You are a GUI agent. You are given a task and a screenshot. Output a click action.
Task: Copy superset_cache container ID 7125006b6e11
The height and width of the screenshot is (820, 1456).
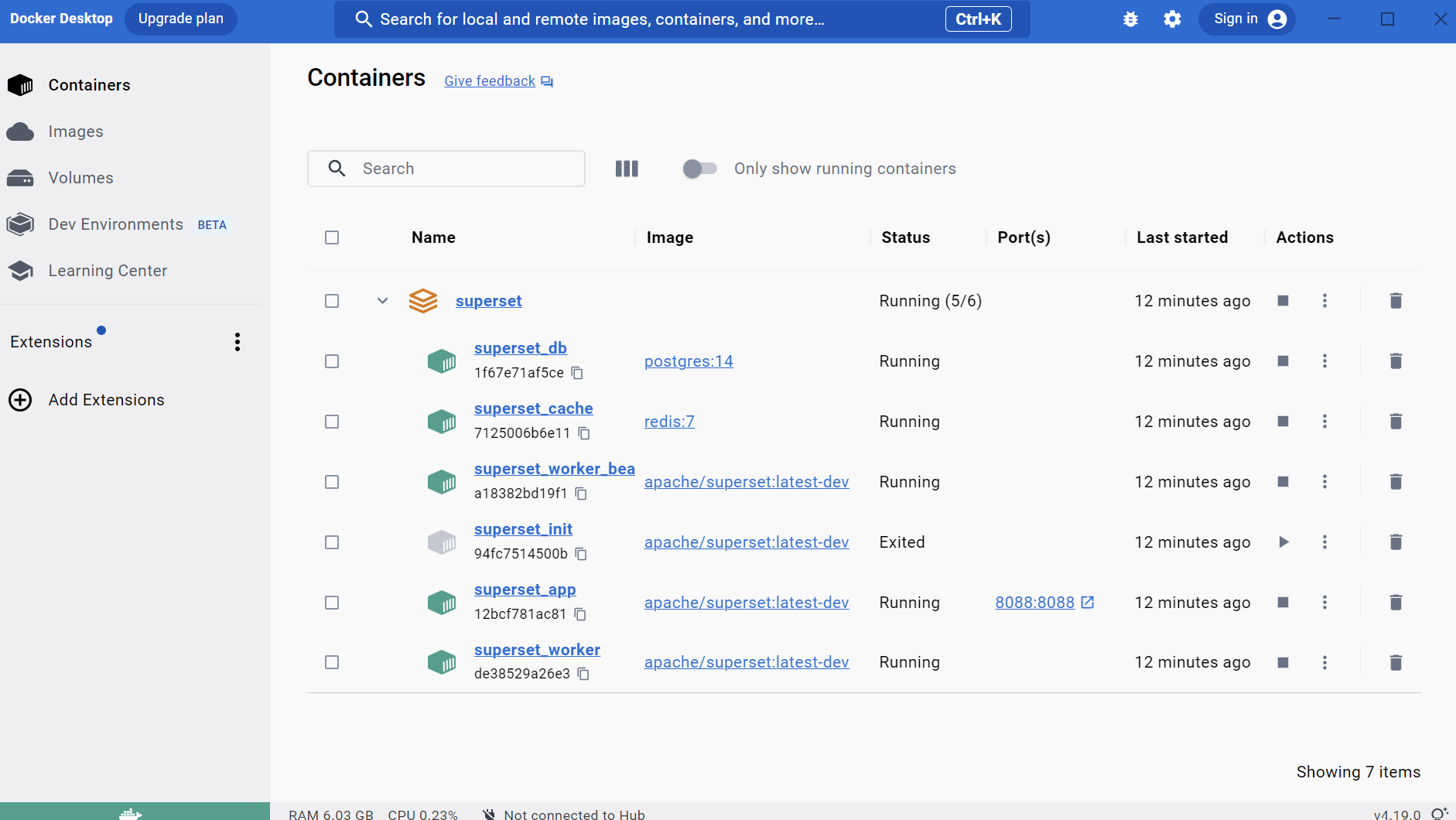[584, 433]
